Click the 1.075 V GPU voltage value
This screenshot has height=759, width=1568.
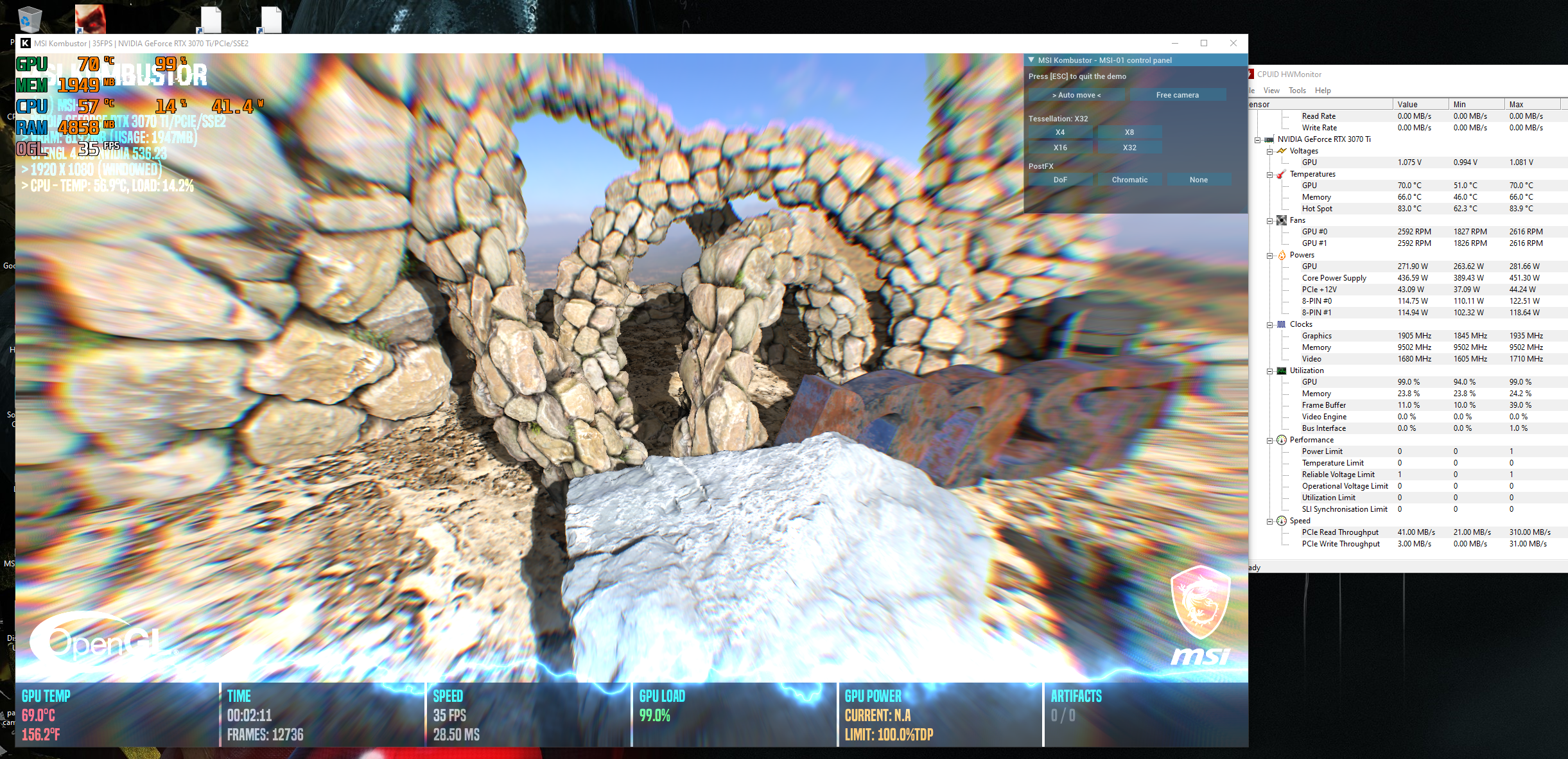coord(1409,162)
